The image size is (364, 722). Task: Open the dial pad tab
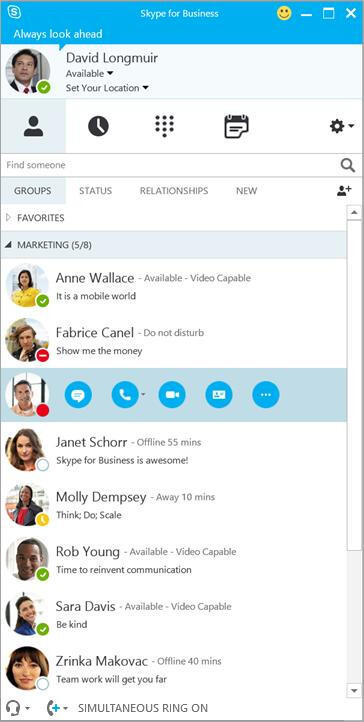click(164, 126)
